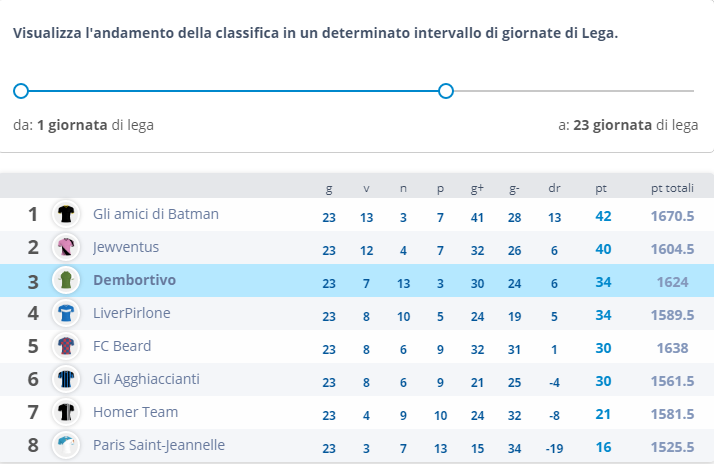Screen dimensions: 714x464
Task: Click the 'dr' column header
Action: (x=554, y=188)
